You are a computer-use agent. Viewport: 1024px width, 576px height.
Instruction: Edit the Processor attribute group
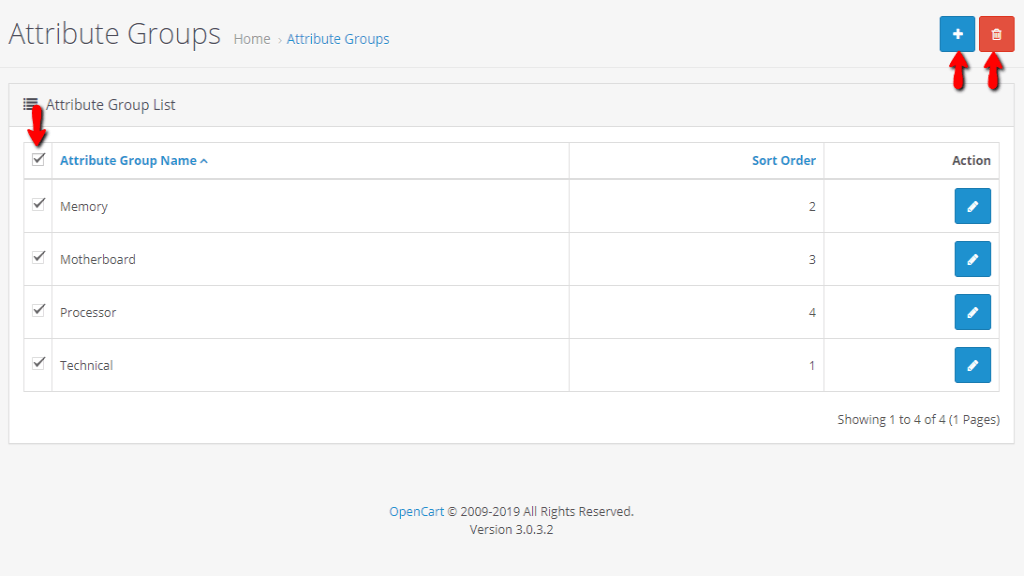[972, 312]
